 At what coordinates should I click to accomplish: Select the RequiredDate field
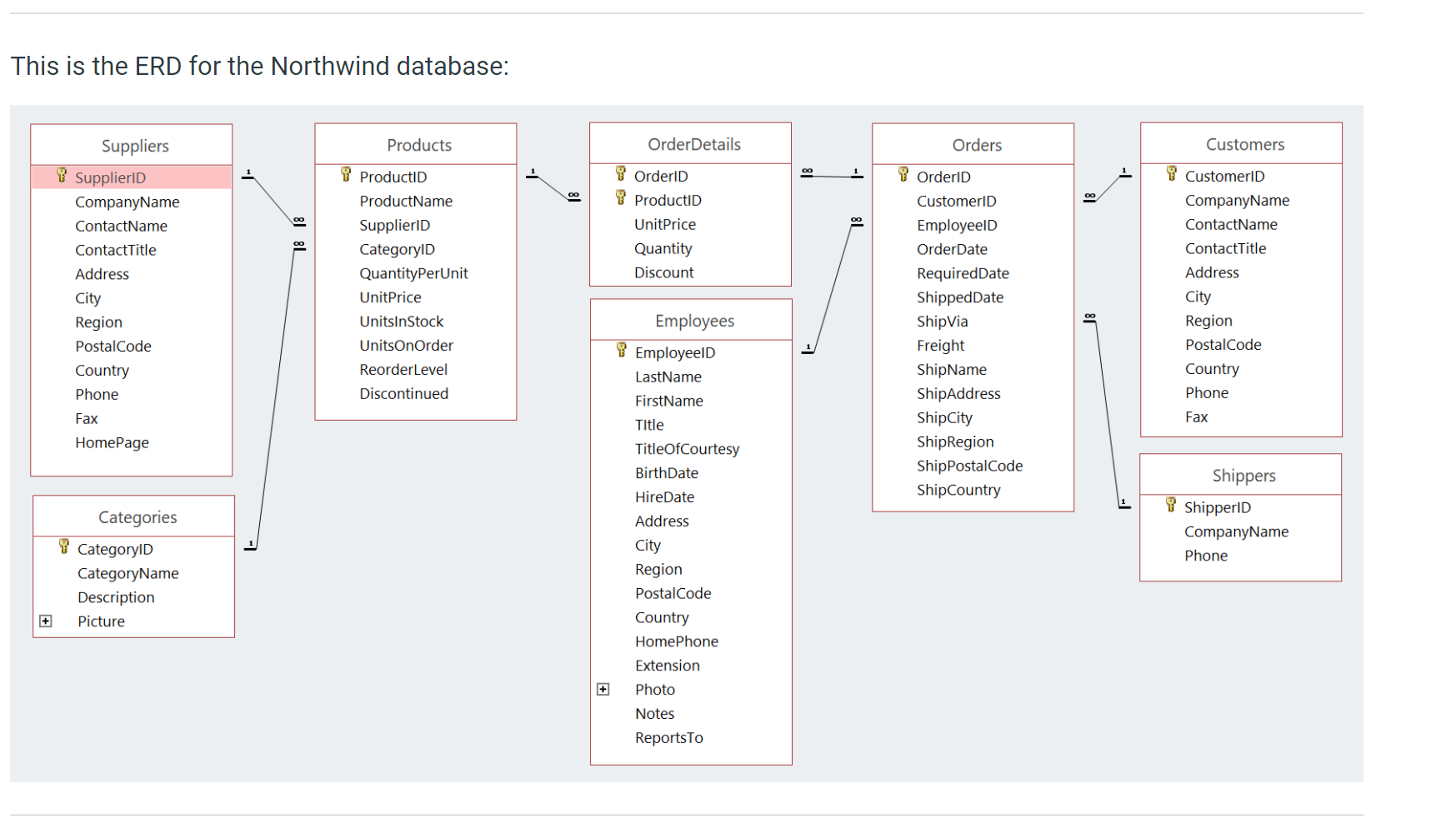tap(963, 274)
